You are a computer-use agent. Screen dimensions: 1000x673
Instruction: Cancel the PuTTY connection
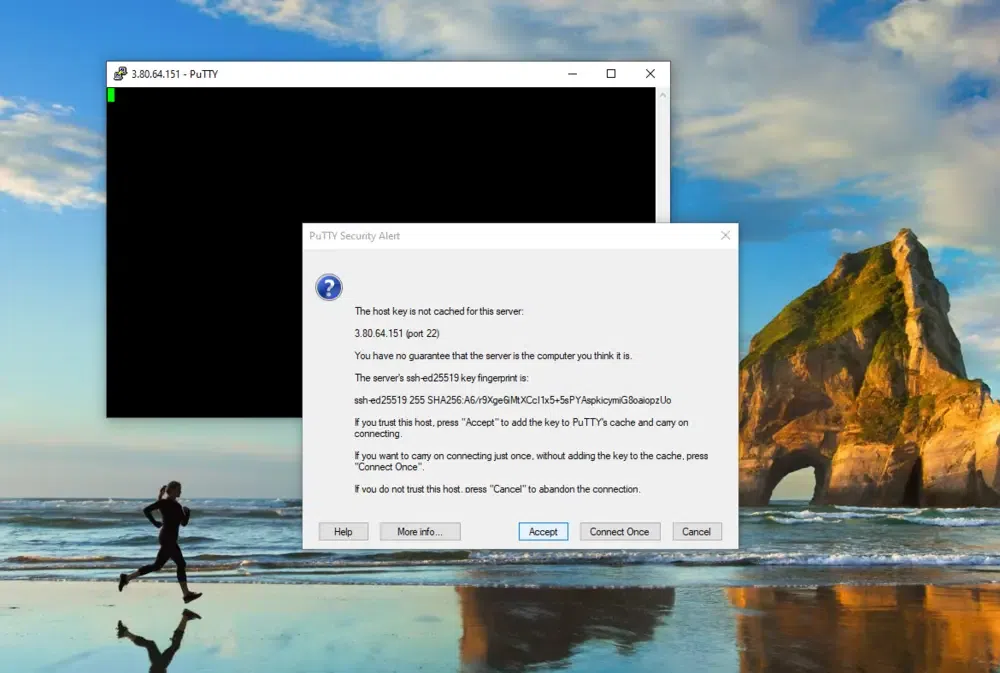[x=696, y=531]
